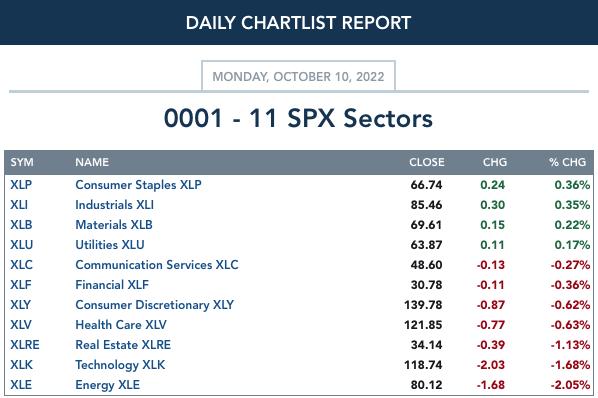Click the XLI symbol link

tap(19, 205)
